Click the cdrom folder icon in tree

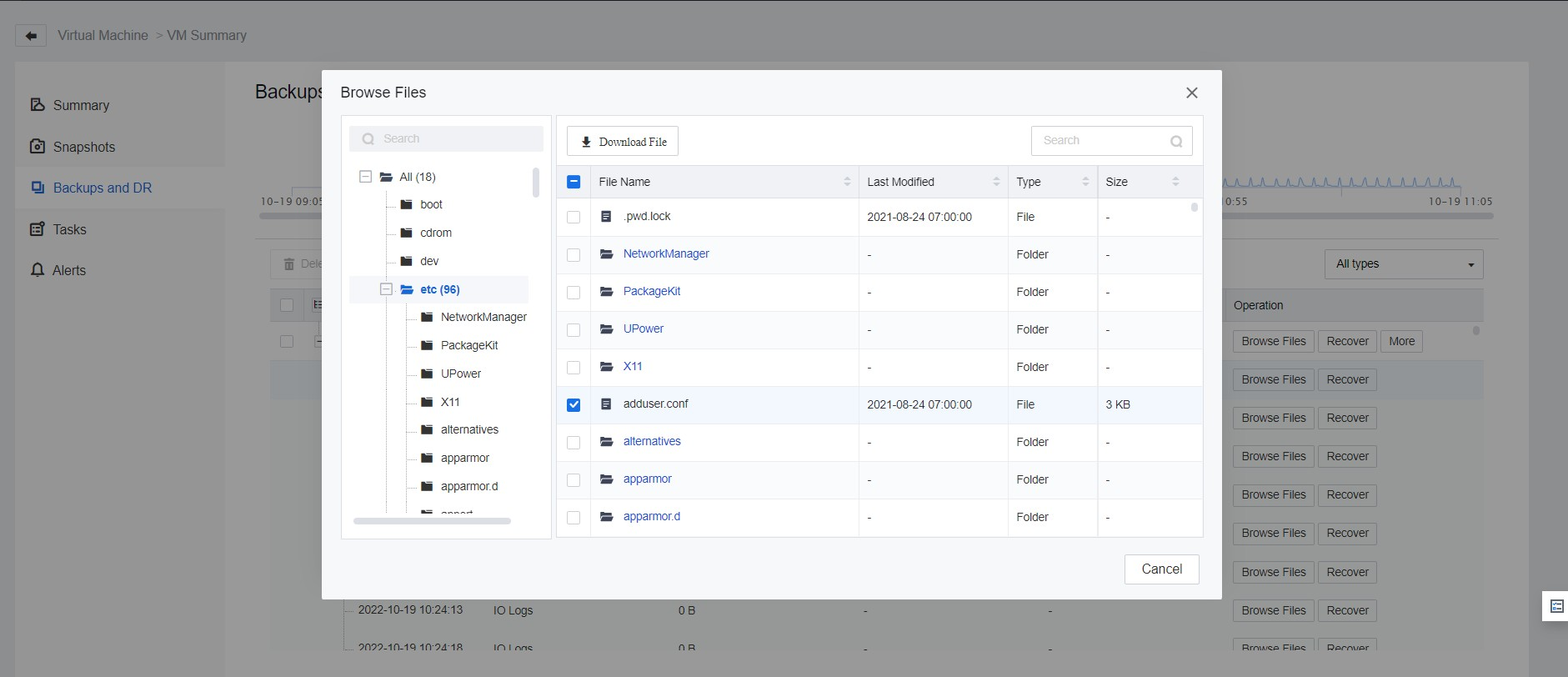pyautogui.click(x=407, y=233)
